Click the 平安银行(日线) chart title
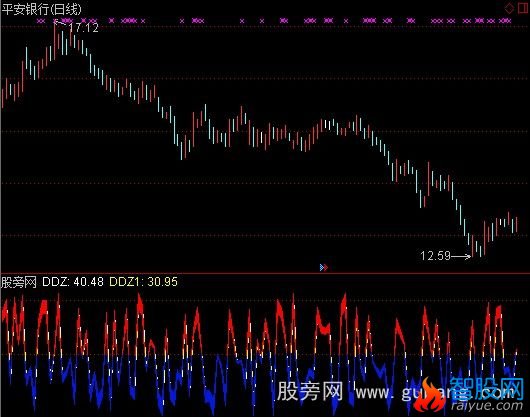Viewport: 530px width, 417px height. point(42,9)
